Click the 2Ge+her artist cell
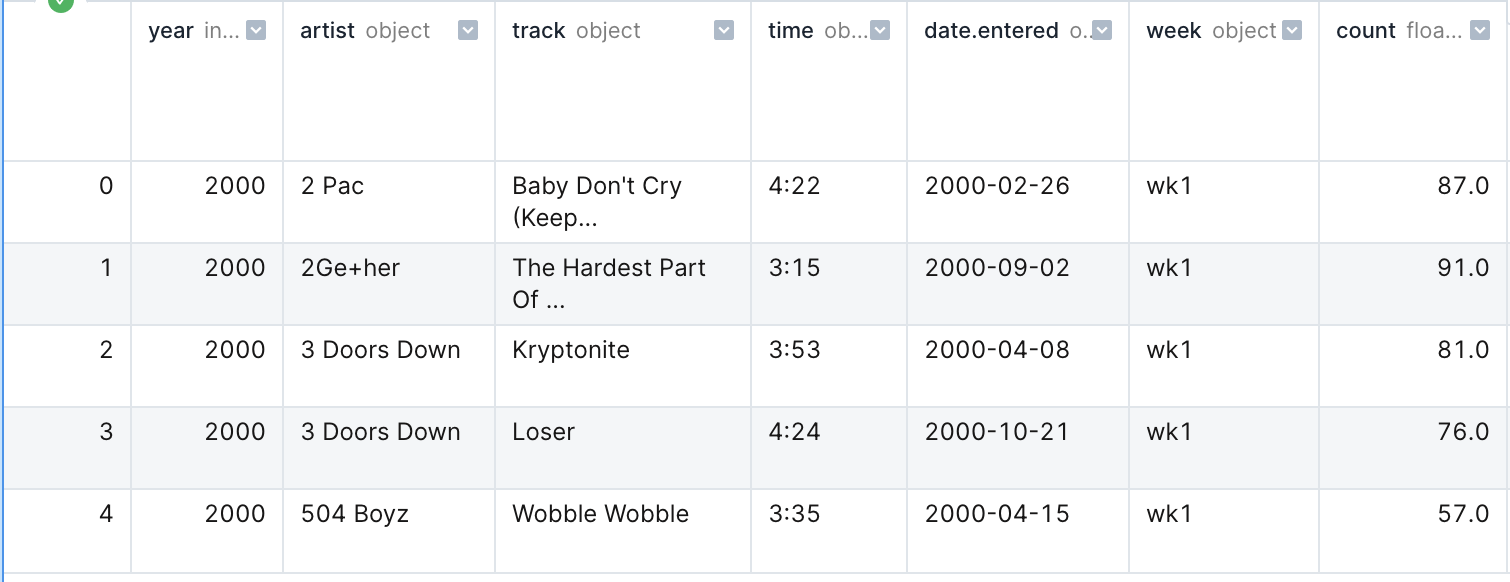The width and height of the screenshot is (1510, 582). [x=350, y=268]
